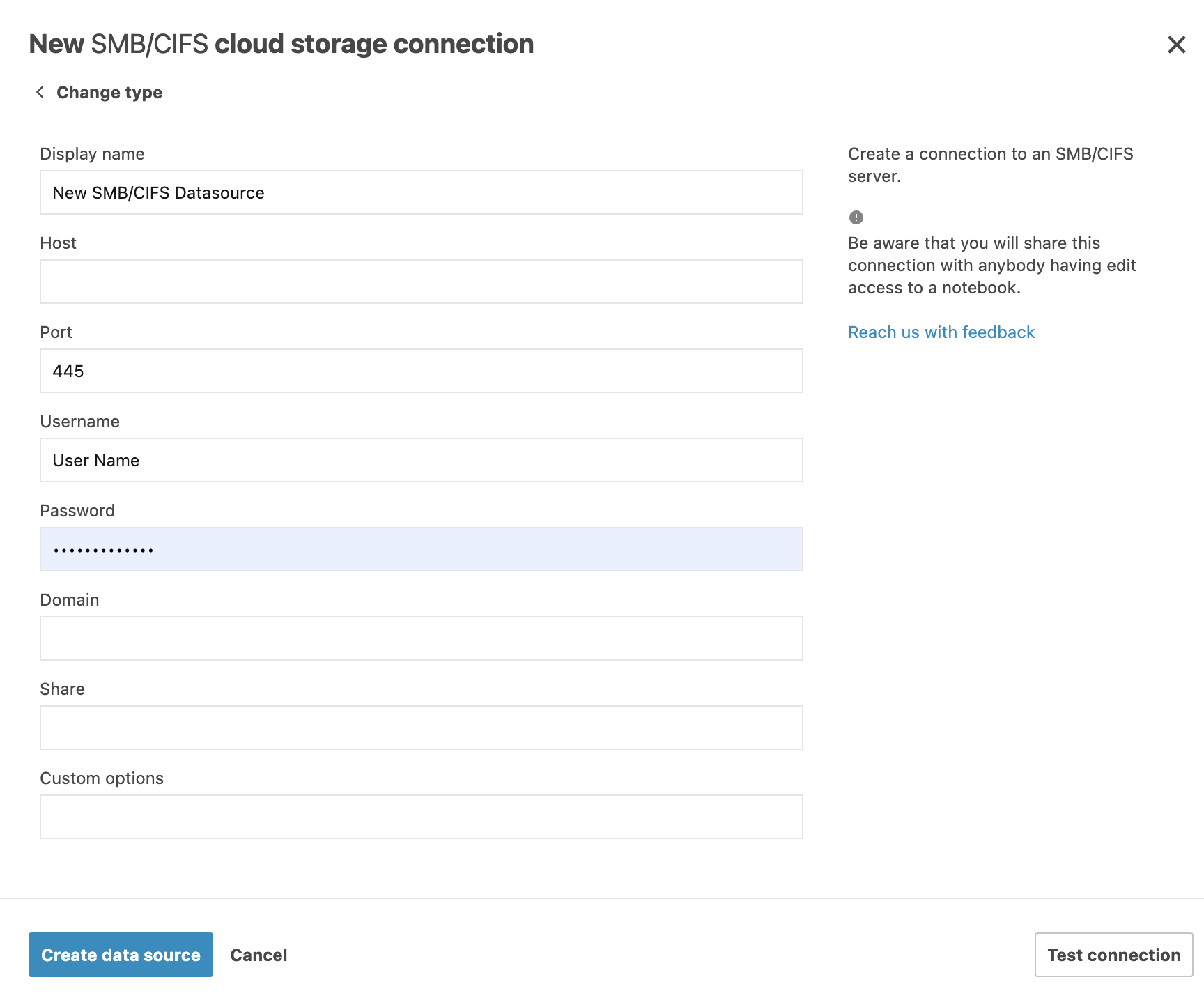Click the Share input box
1204x998 pixels.
tap(422, 727)
